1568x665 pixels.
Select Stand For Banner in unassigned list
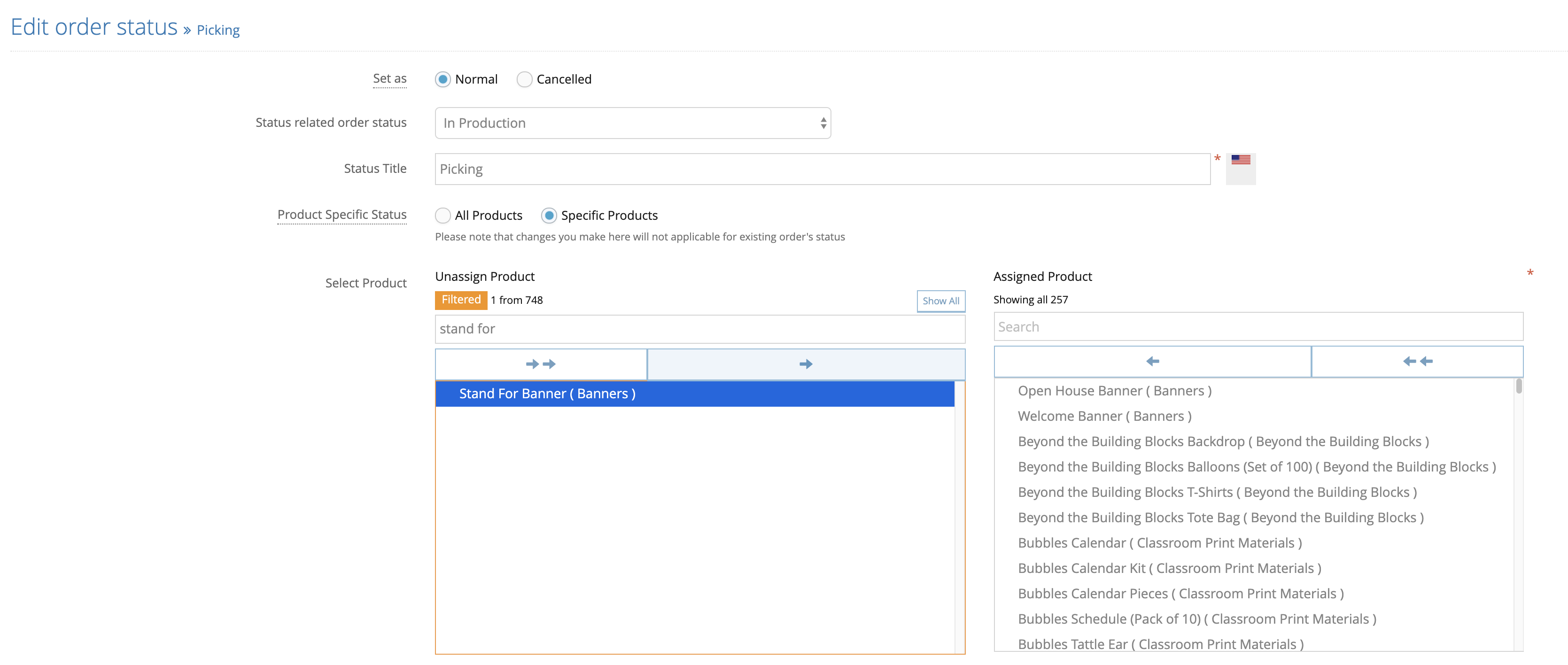[x=547, y=394]
